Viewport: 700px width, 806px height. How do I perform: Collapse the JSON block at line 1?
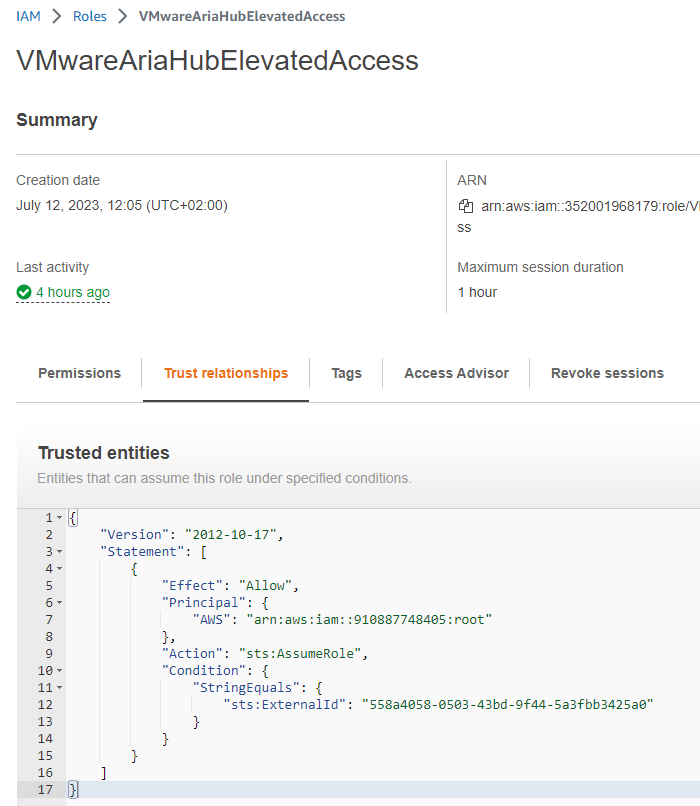60,518
